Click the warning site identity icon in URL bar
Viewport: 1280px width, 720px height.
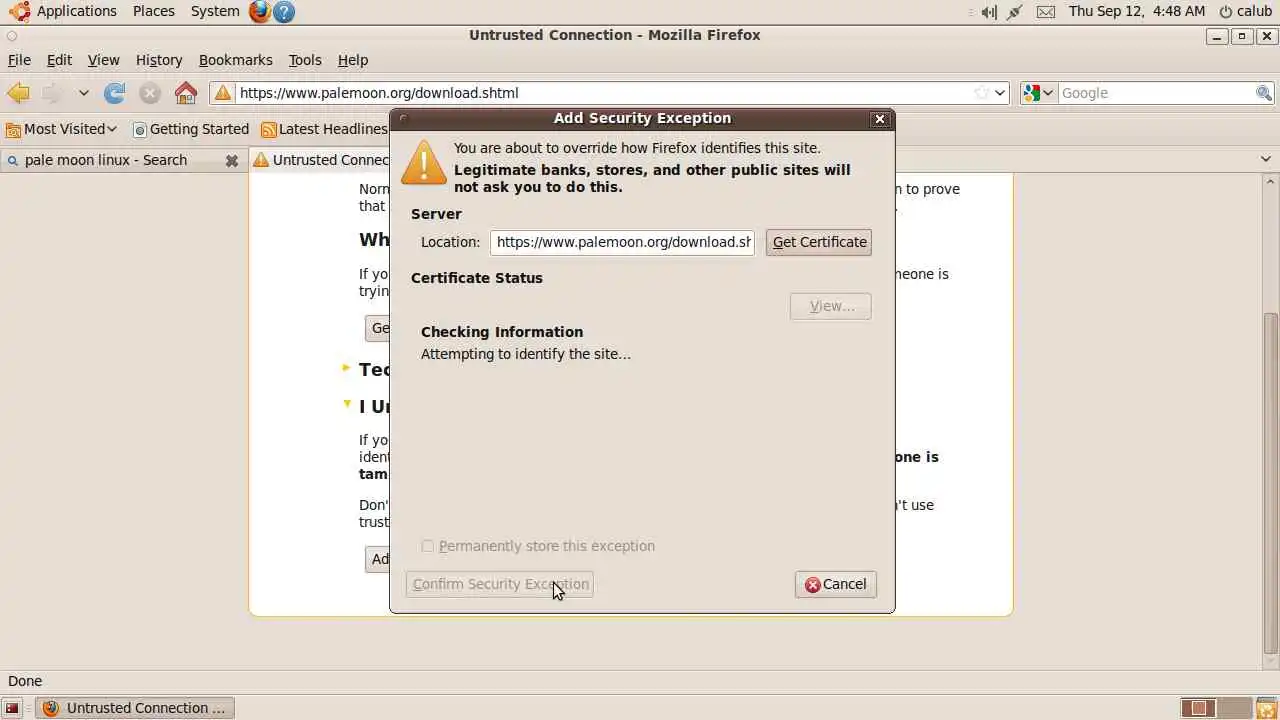coord(223,93)
